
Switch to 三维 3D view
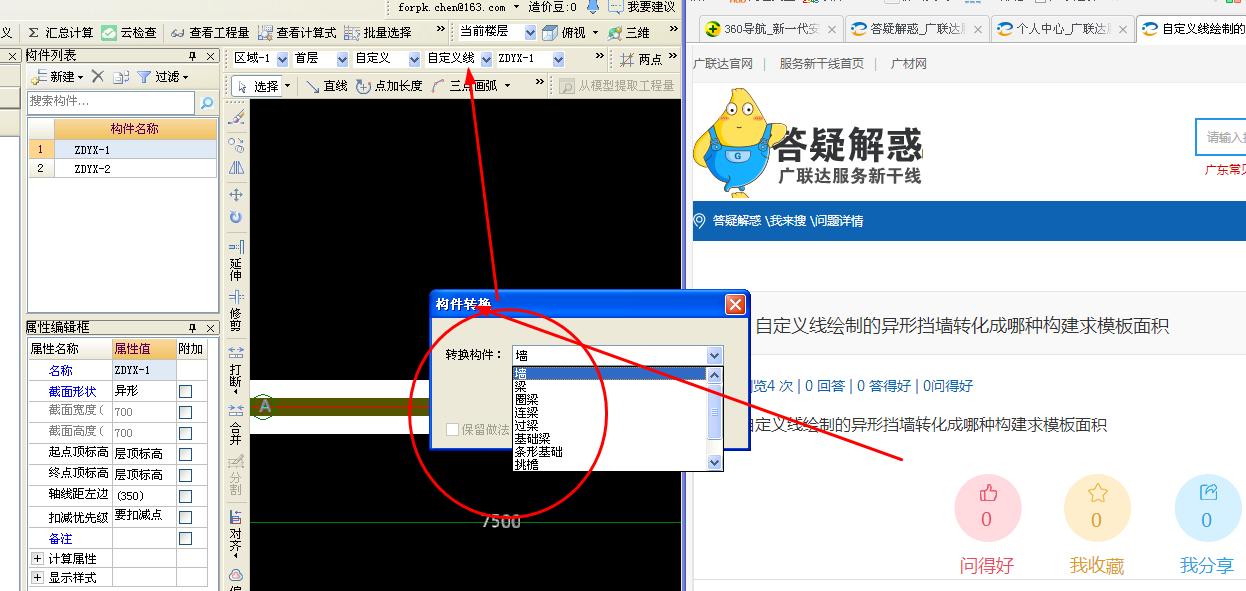point(628,33)
